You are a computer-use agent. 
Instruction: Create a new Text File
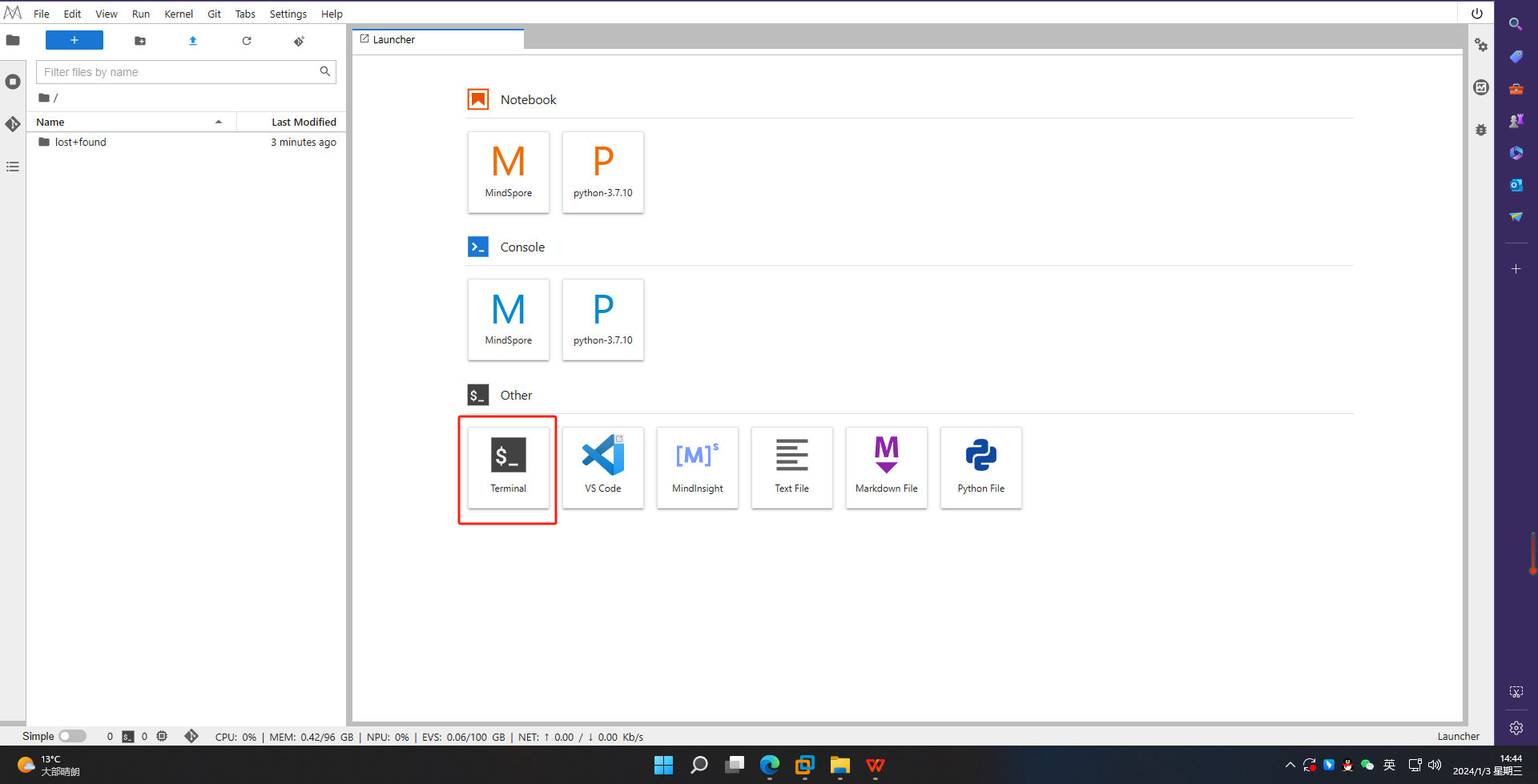[792, 468]
